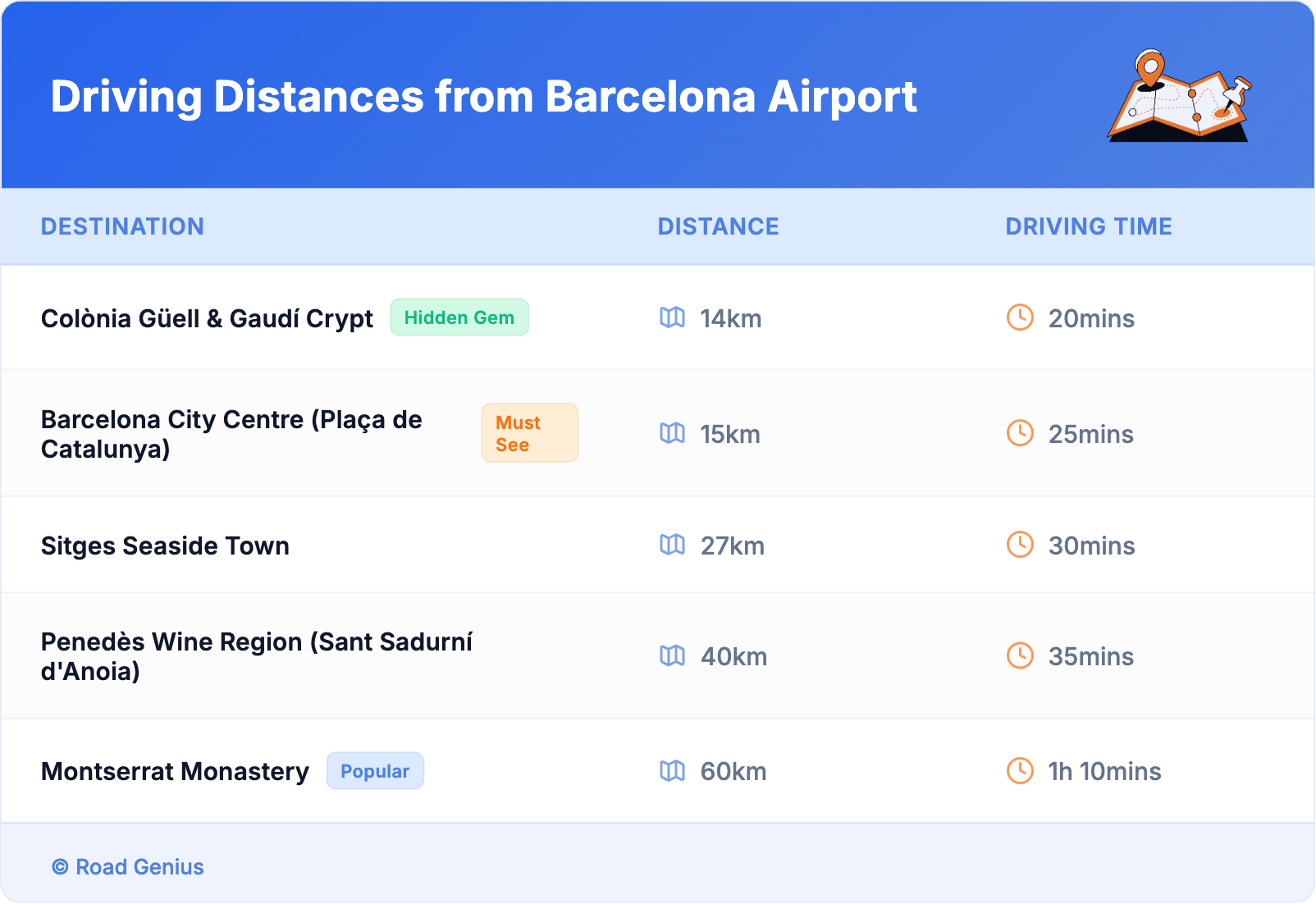Click the Destination column header

coord(122,226)
